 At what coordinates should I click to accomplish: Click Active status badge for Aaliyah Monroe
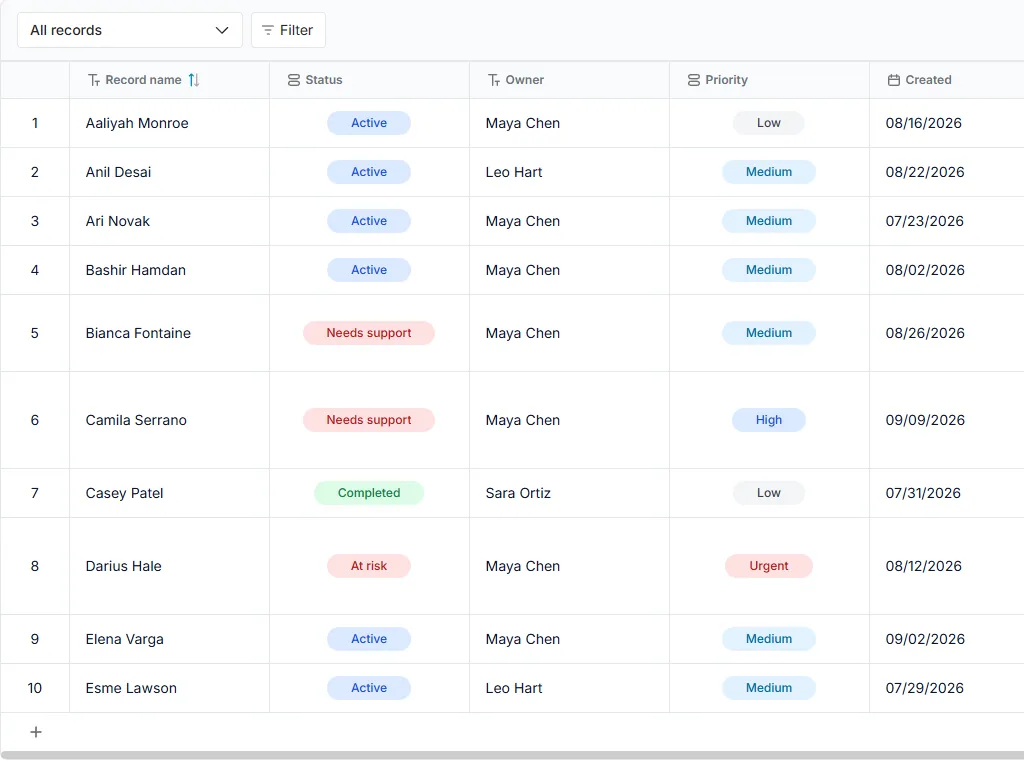[x=369, y=123]
